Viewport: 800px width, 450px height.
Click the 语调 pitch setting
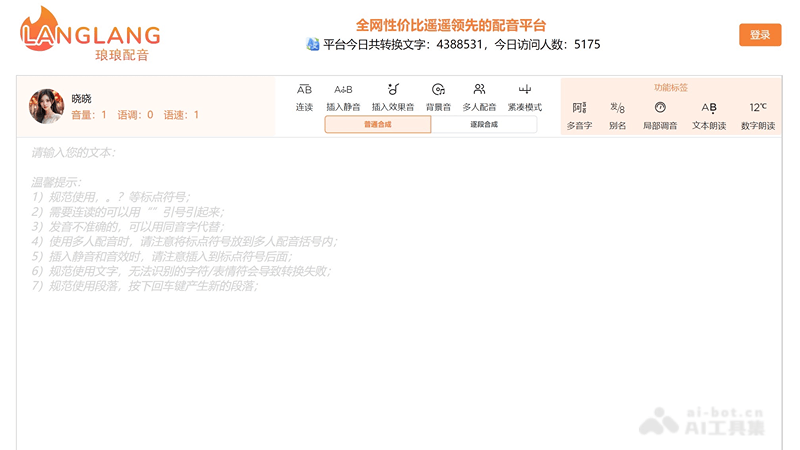pyautogui.click(x=135, y=115)
